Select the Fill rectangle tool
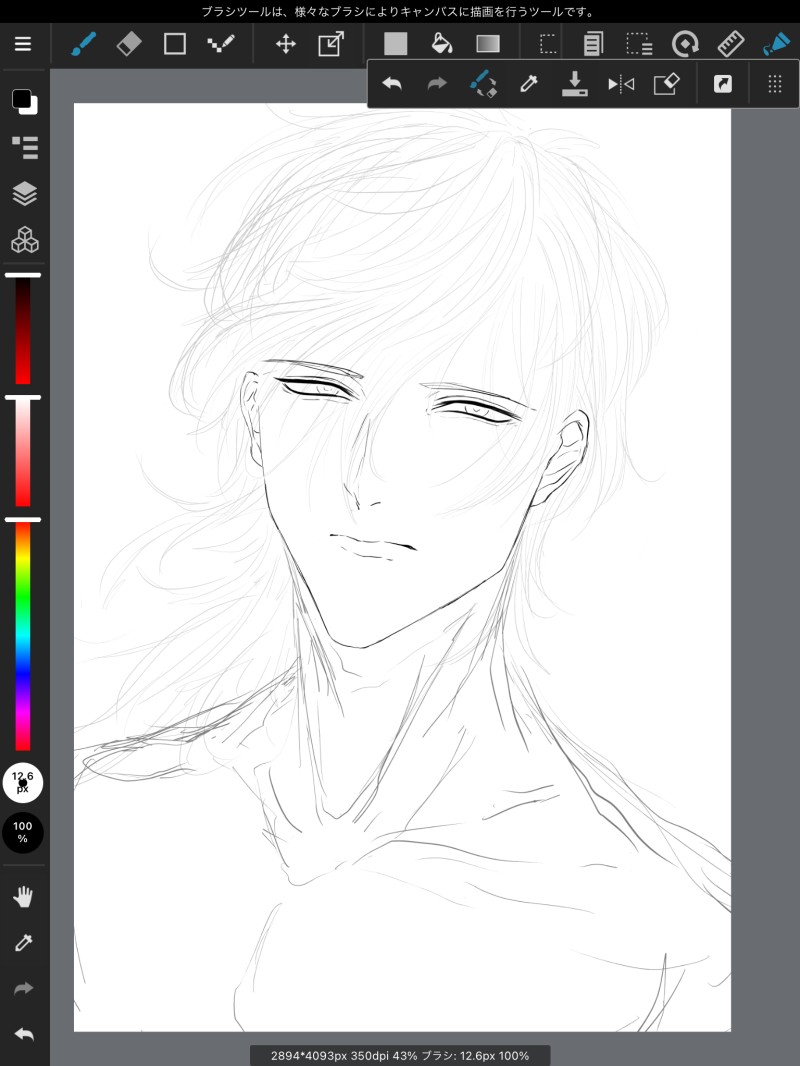The width and height of the screenshot is (800, 1066). (x=396, y=44)
